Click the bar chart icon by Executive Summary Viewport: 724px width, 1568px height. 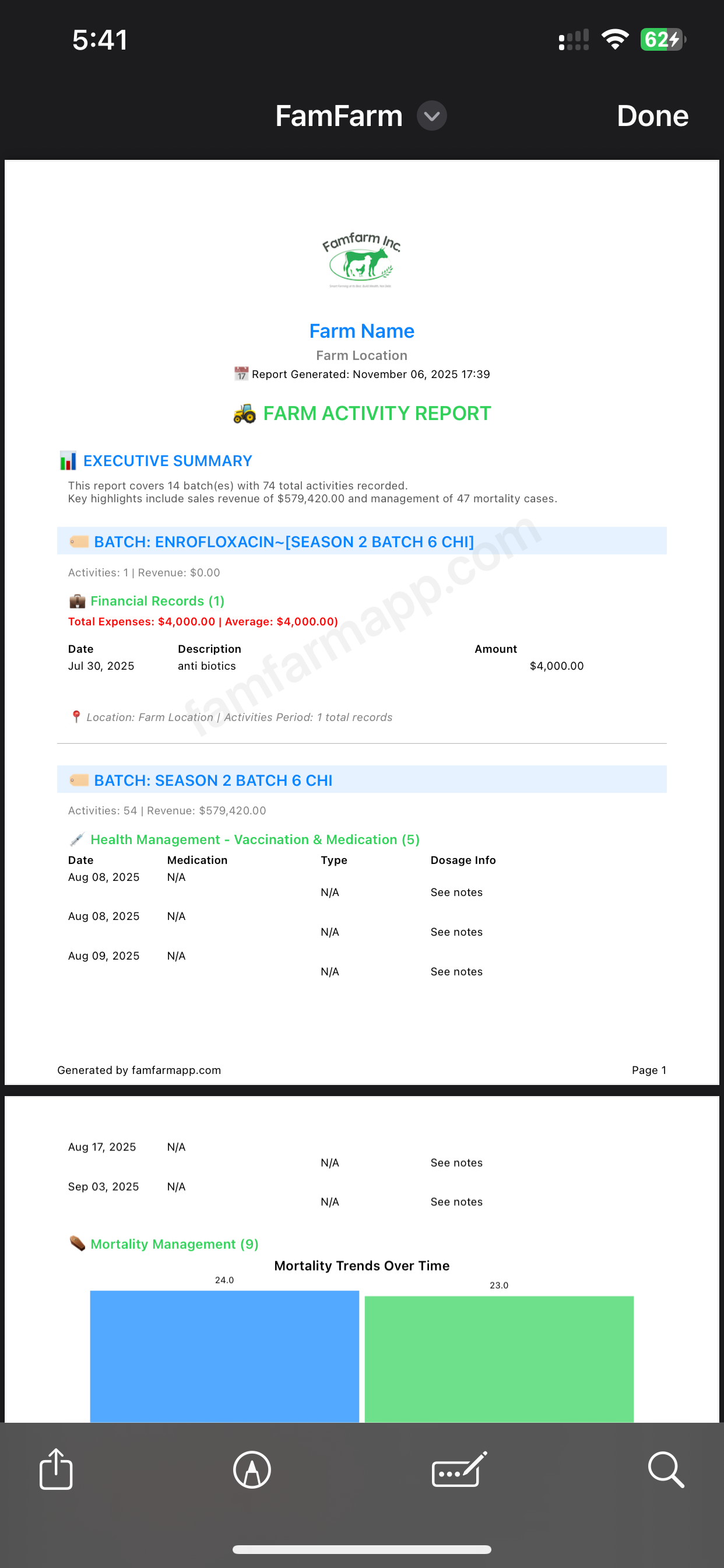pos(68,461)
